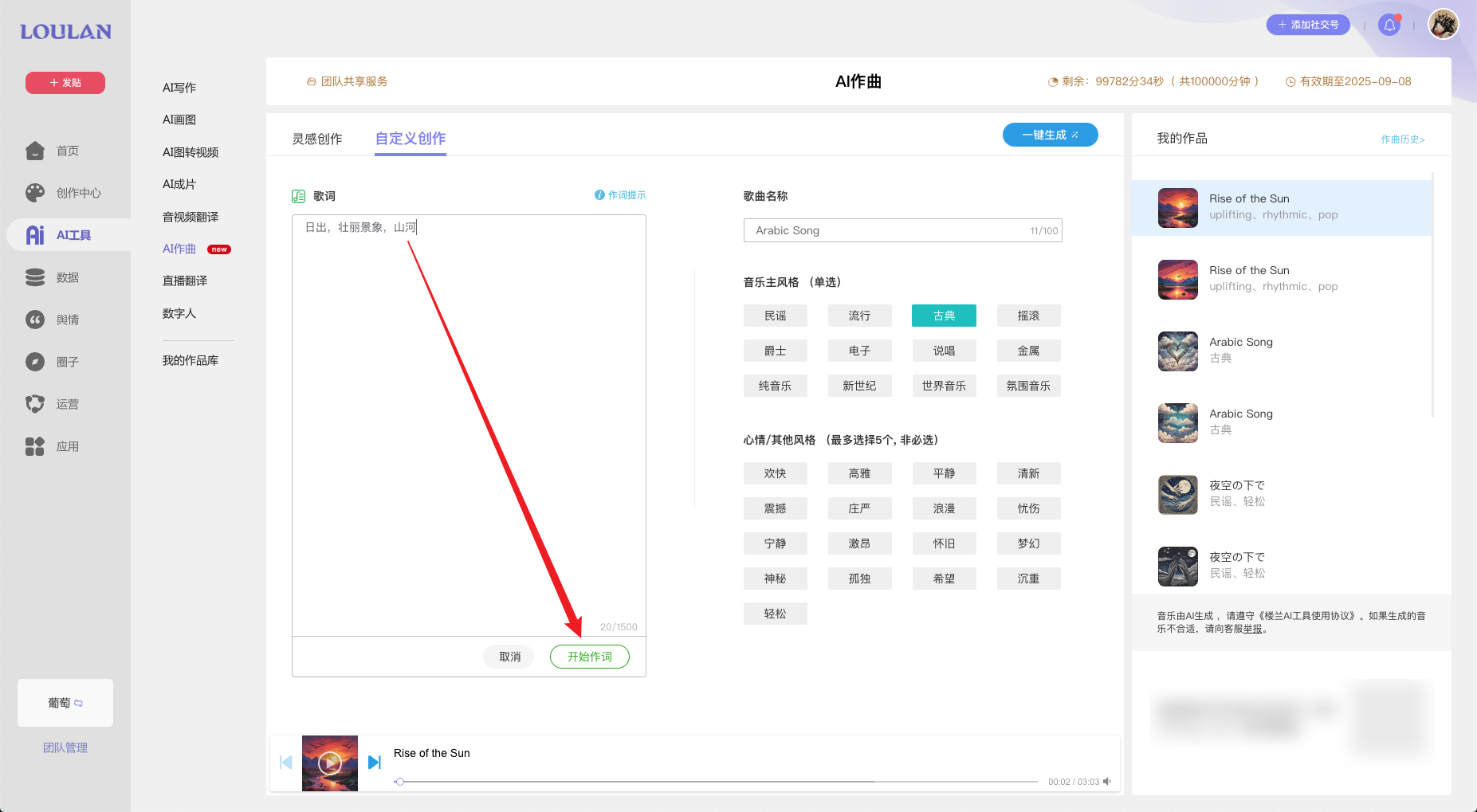The height and width of the screenshot is (812, 1477).
Task: Select the 摇滚 music style tag
Action: point(1028,315)
